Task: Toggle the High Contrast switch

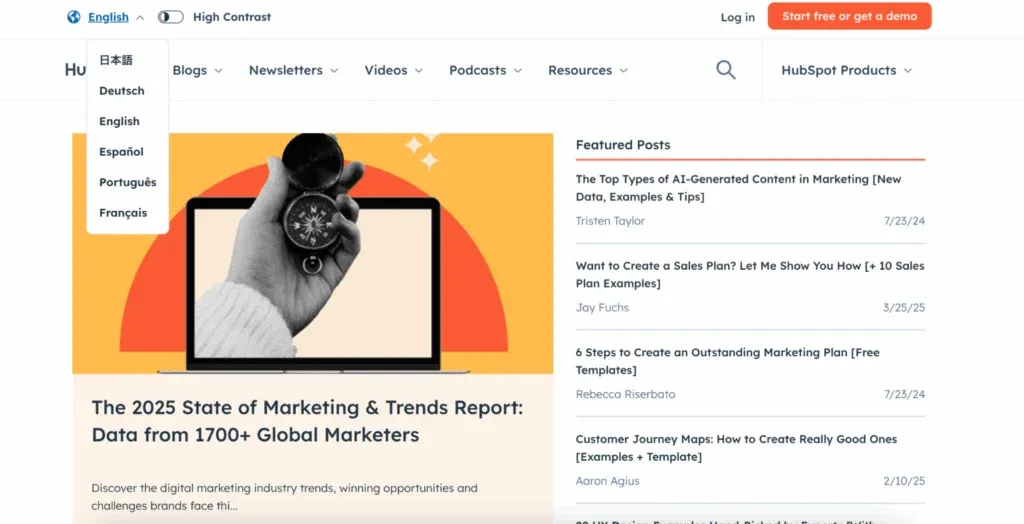Action: 171,17
